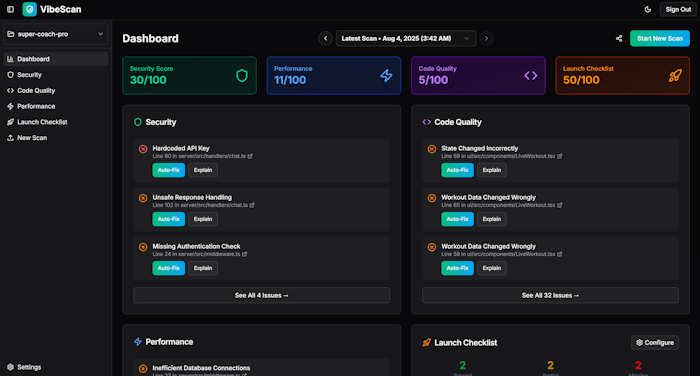Open Code Quality in the sidebar
700x376 pixels.
[56, 91]
